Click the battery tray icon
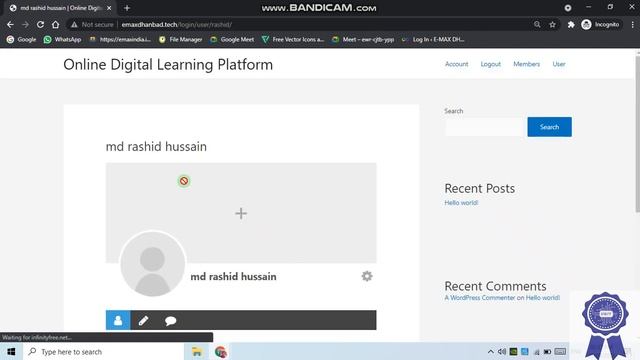This screenshot has width=640, height=360. click(547, 351)
